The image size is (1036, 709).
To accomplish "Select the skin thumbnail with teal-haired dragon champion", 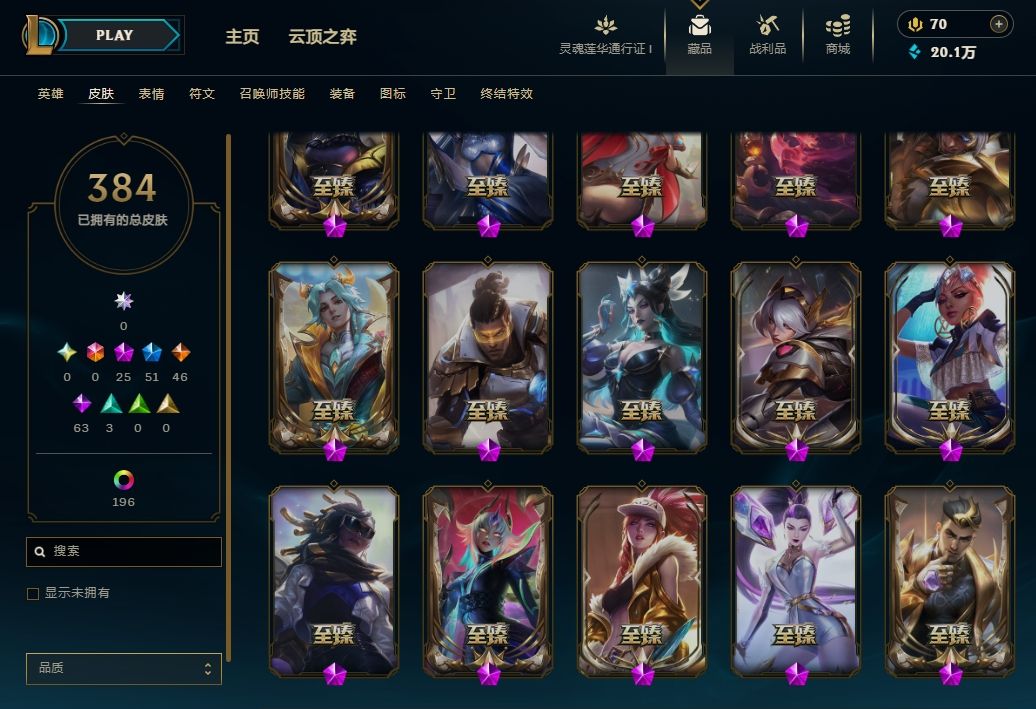I will click(x=334, y=359).
